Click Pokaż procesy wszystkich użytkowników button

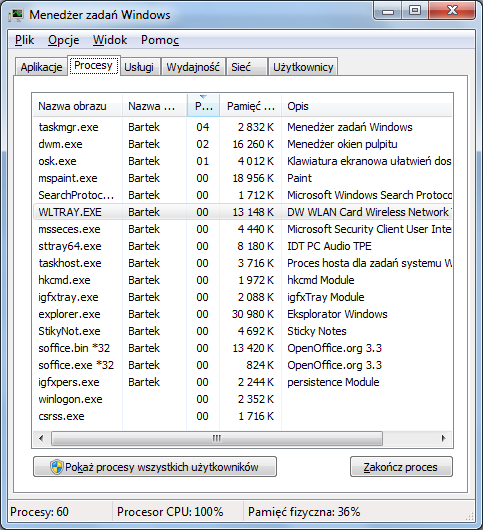coord(155,467)
